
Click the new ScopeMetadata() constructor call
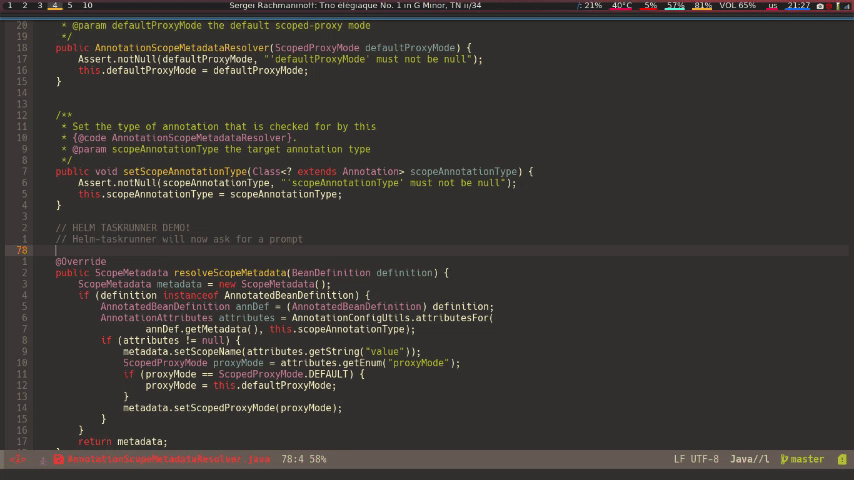point(274,284)
